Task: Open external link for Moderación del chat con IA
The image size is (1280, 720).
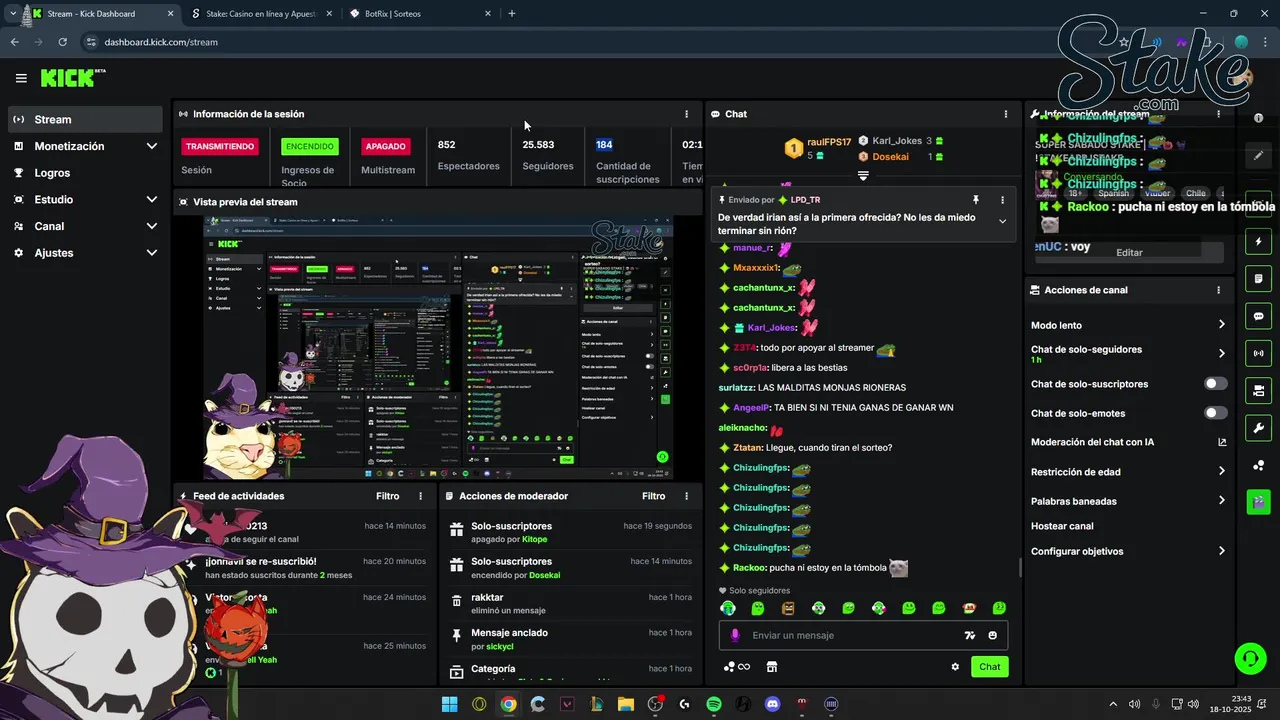Action: point(1222,442)
